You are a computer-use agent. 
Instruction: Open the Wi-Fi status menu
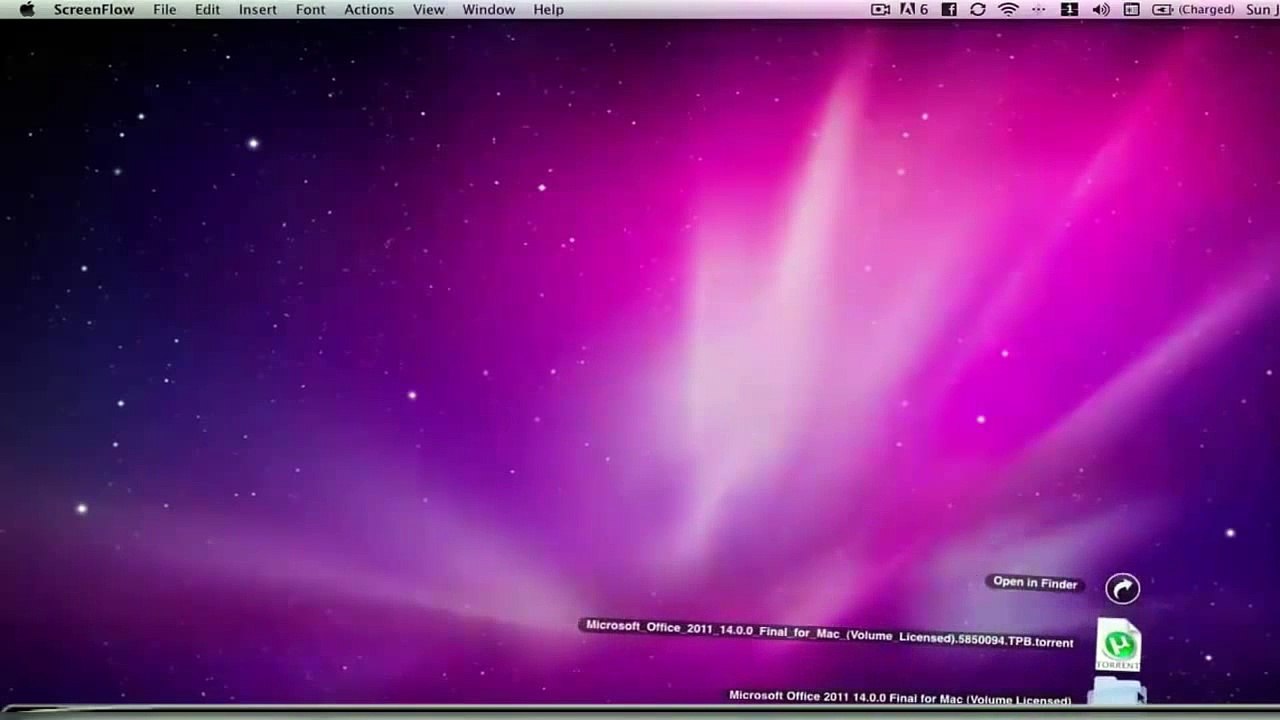pyautogui.click(x=1008, y=9)
